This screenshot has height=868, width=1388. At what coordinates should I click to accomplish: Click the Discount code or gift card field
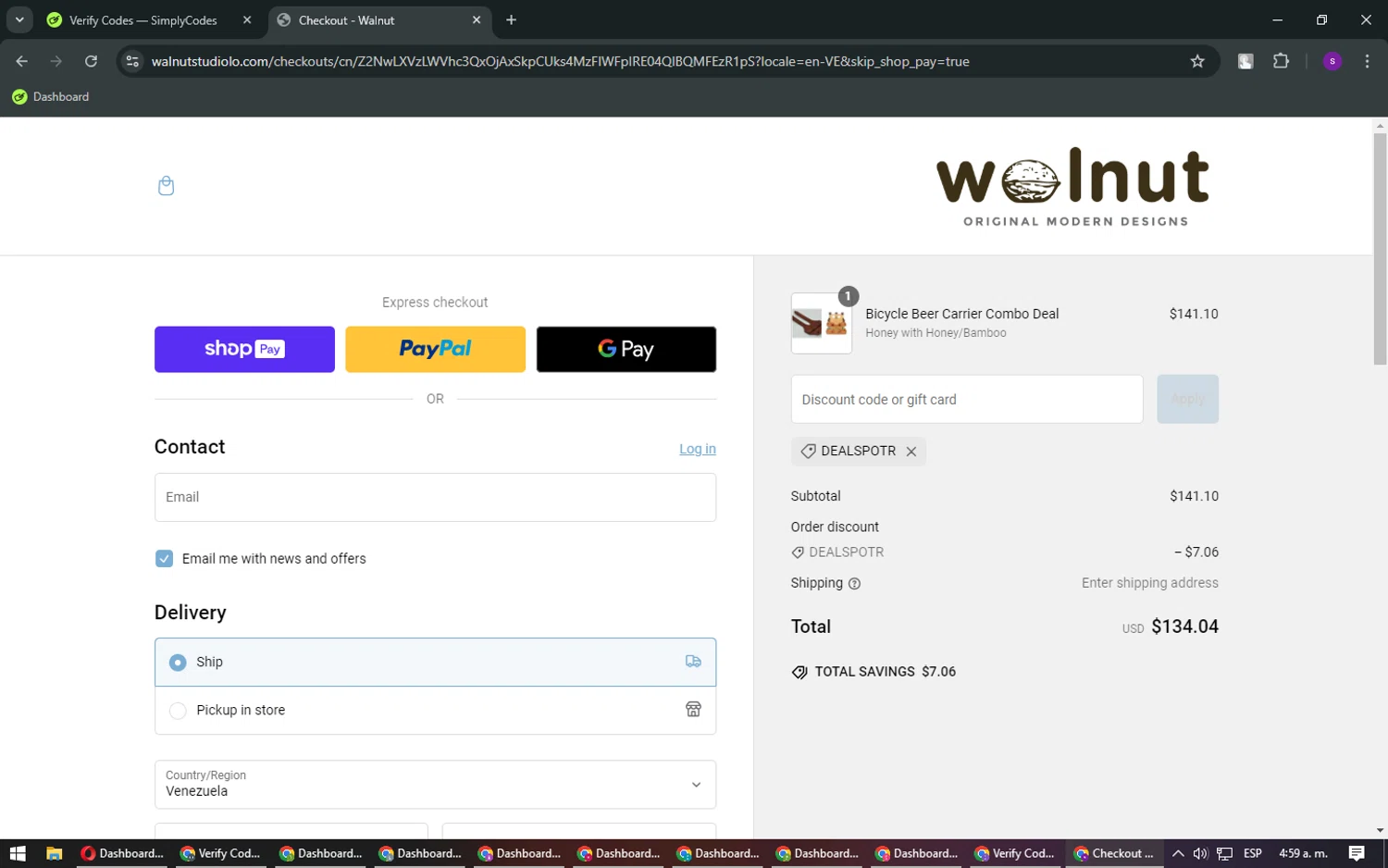967,399
